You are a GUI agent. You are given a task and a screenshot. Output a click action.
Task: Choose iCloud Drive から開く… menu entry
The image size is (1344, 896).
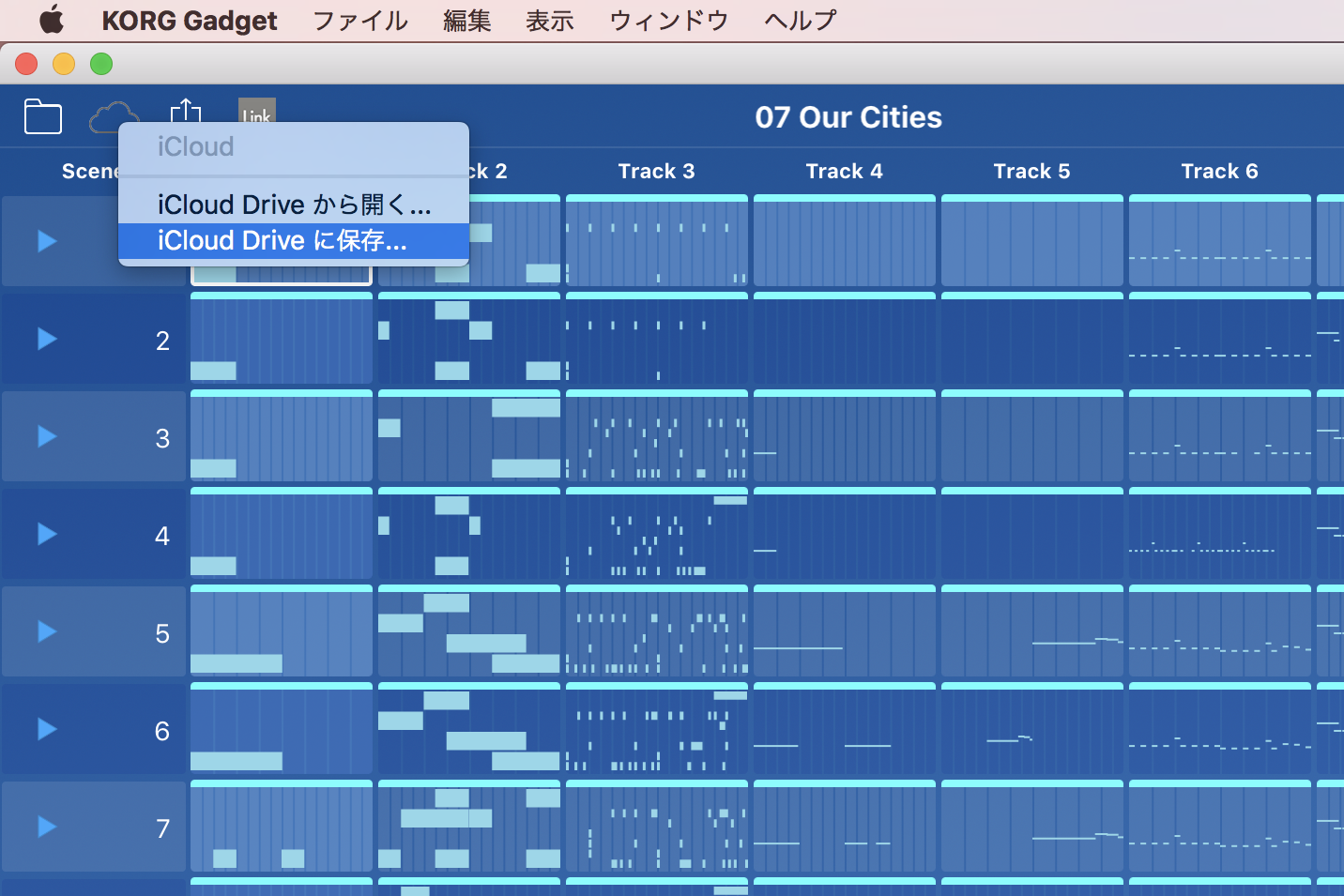(x=294, y=205)
